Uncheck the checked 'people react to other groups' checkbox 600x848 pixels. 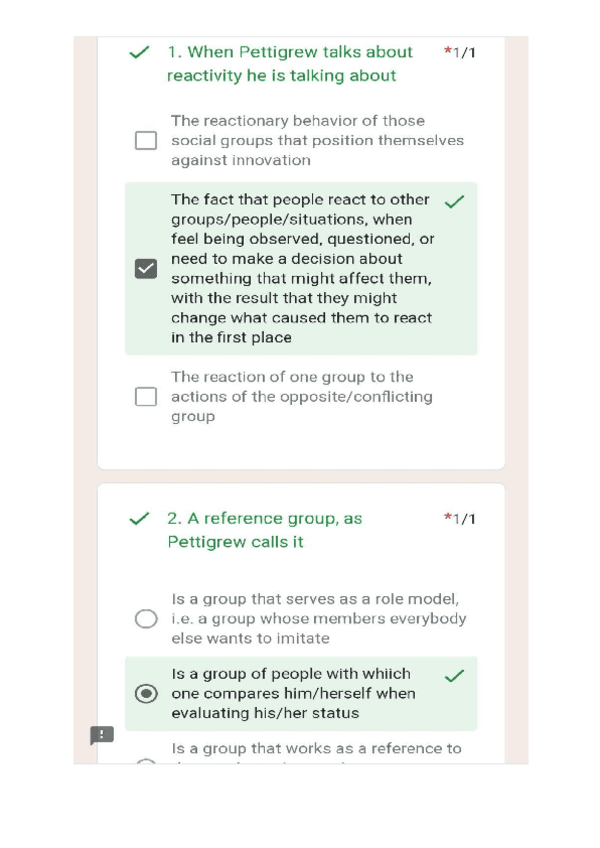[x=146, y=268]
